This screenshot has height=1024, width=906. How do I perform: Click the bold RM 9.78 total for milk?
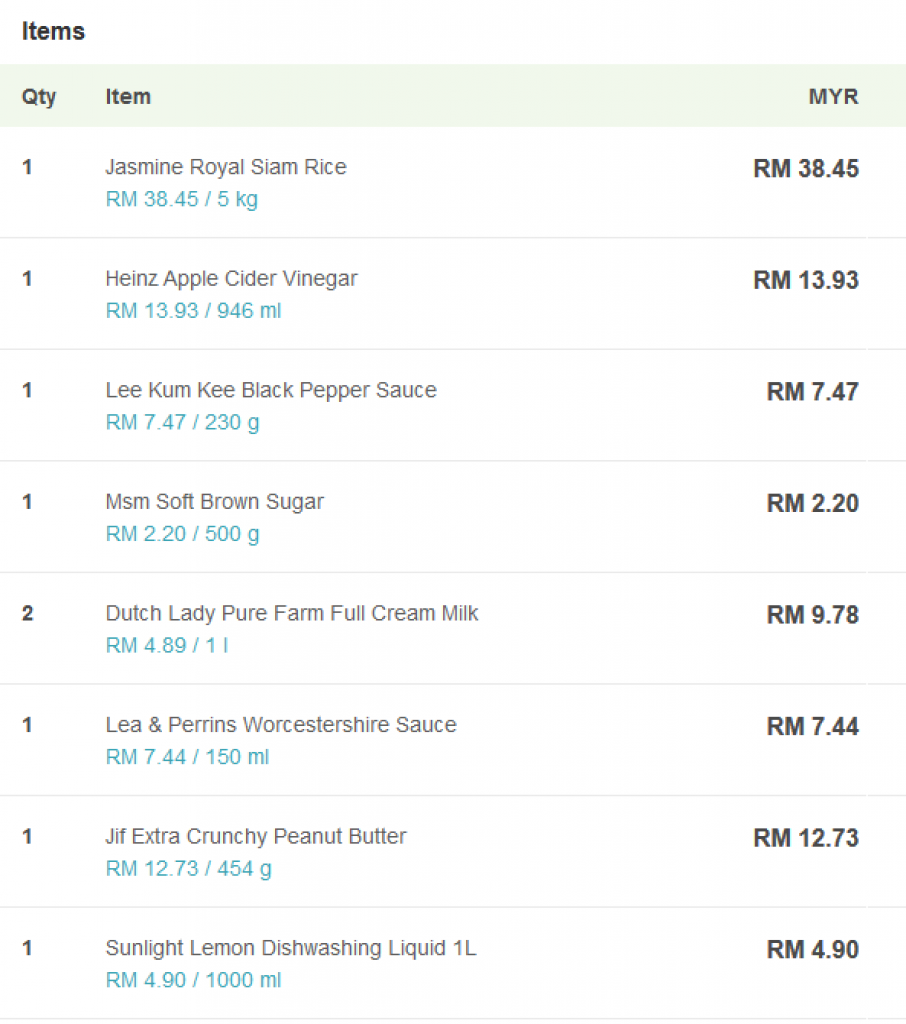point(813,615)
